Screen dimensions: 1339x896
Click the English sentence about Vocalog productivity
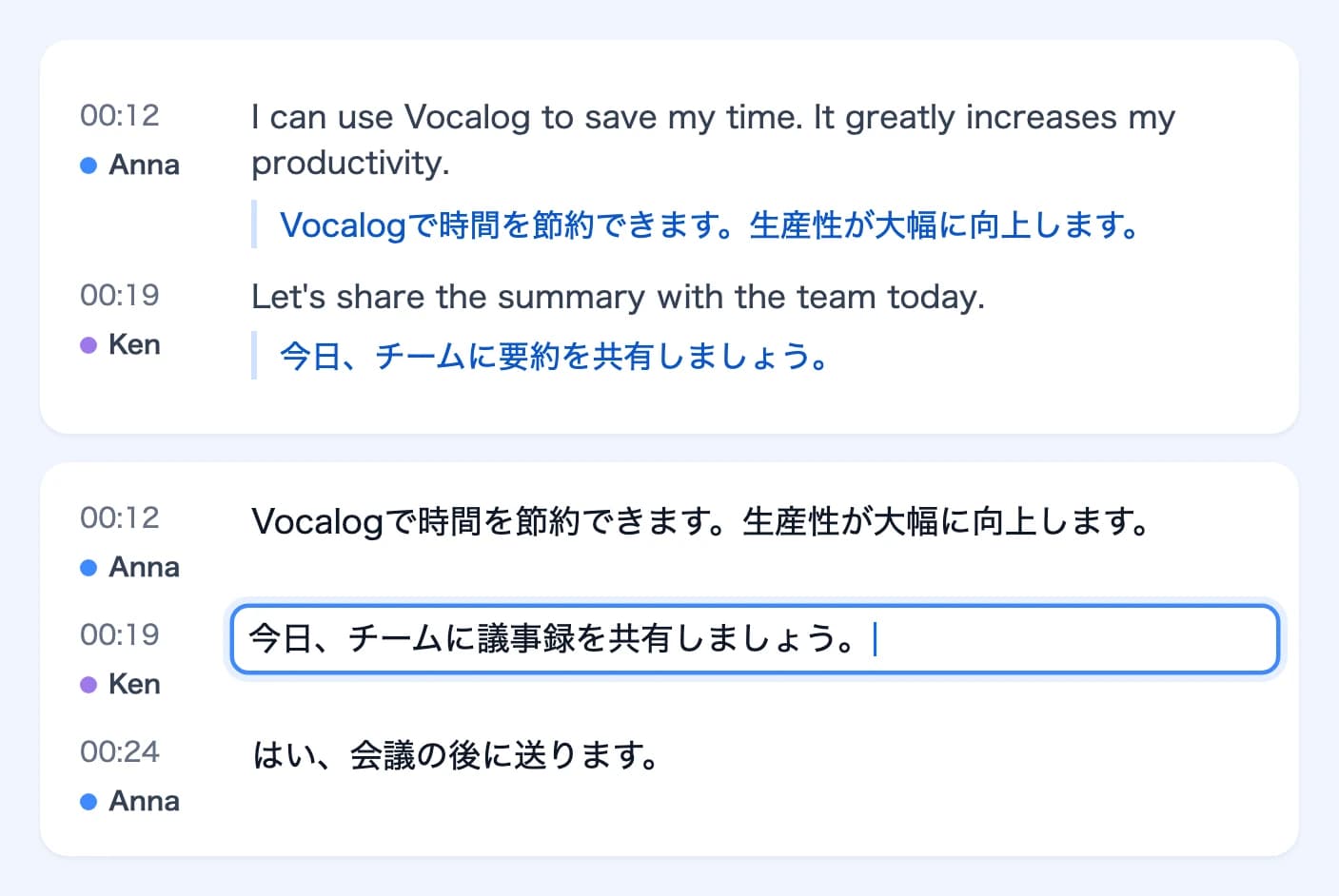[713, 140]
